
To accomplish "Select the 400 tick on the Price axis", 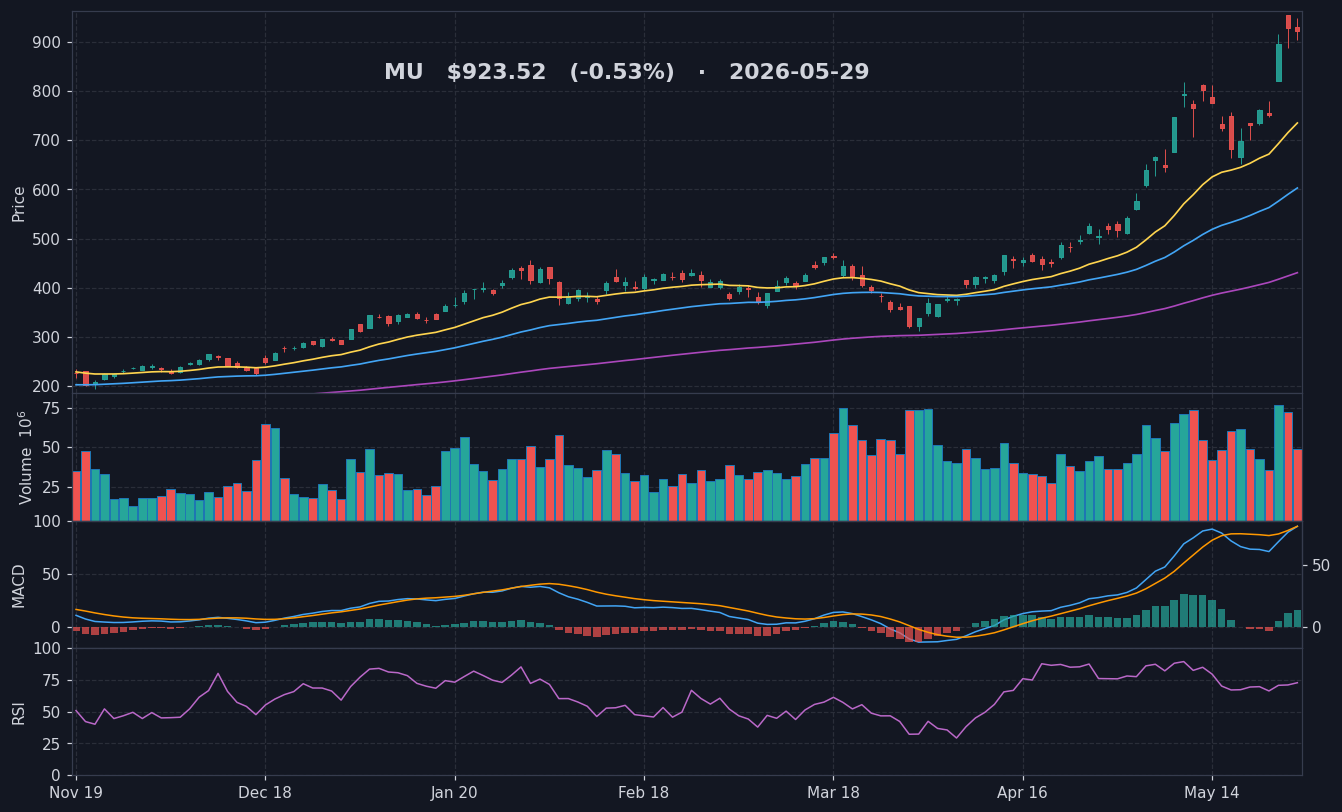I will [x=47, y=288].
